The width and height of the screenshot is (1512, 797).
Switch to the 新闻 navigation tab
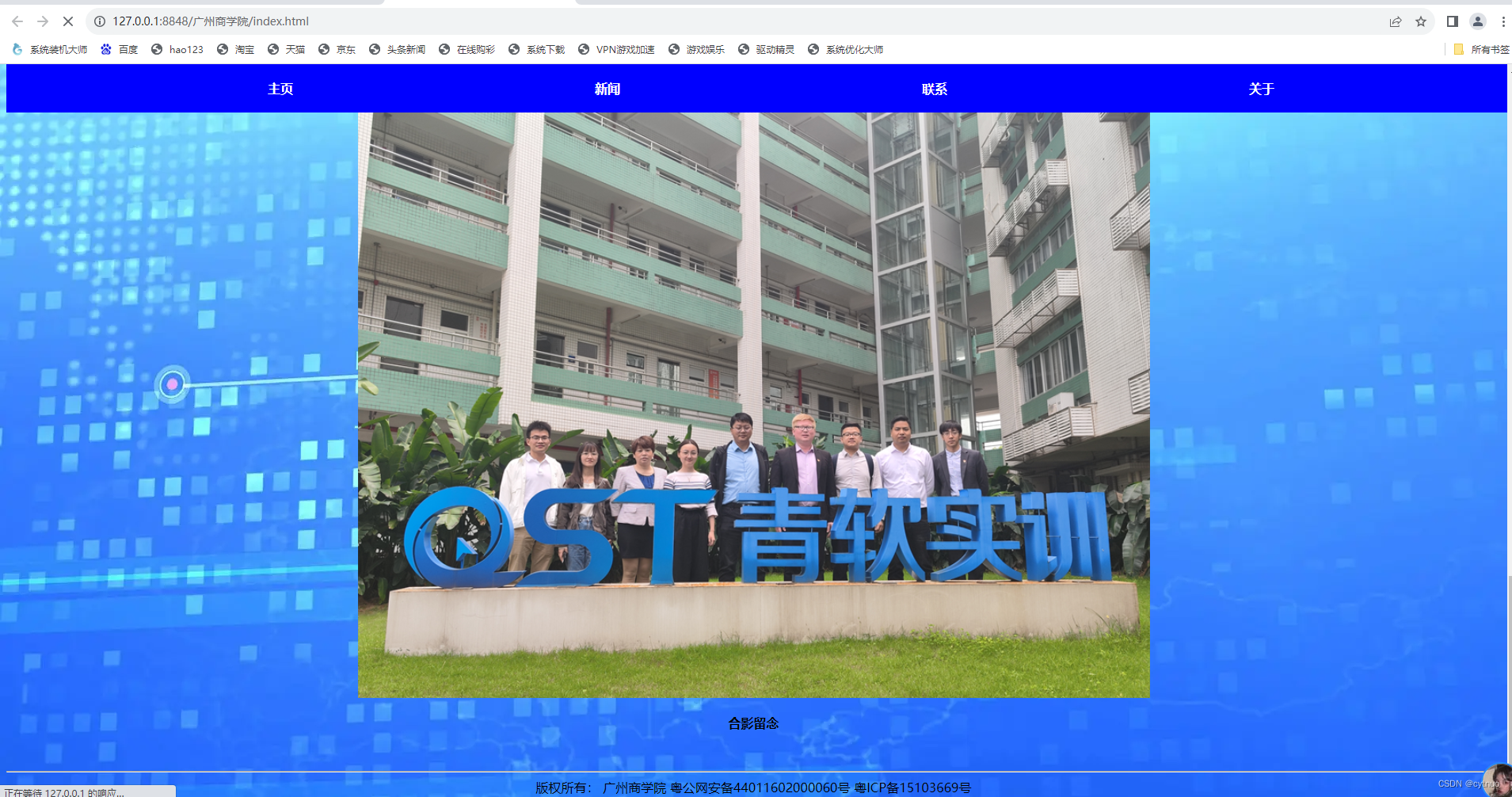(x=607, y=89)
